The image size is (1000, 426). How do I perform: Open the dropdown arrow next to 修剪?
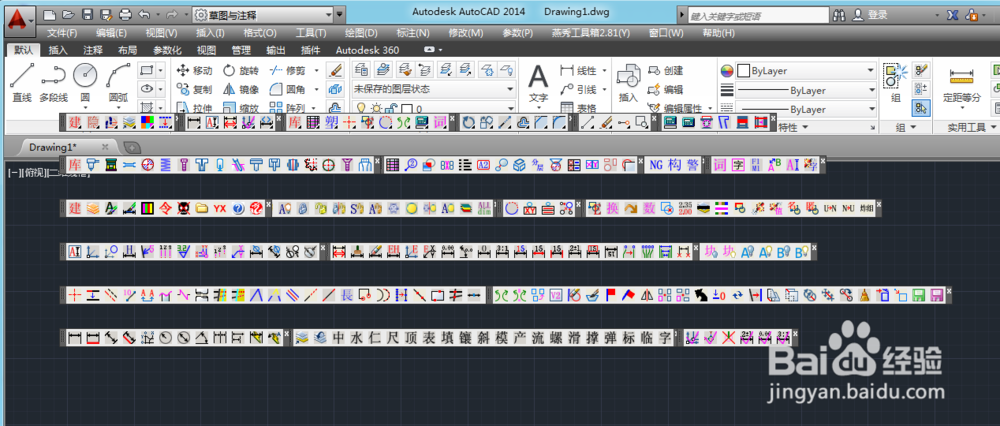click(317, 71)
